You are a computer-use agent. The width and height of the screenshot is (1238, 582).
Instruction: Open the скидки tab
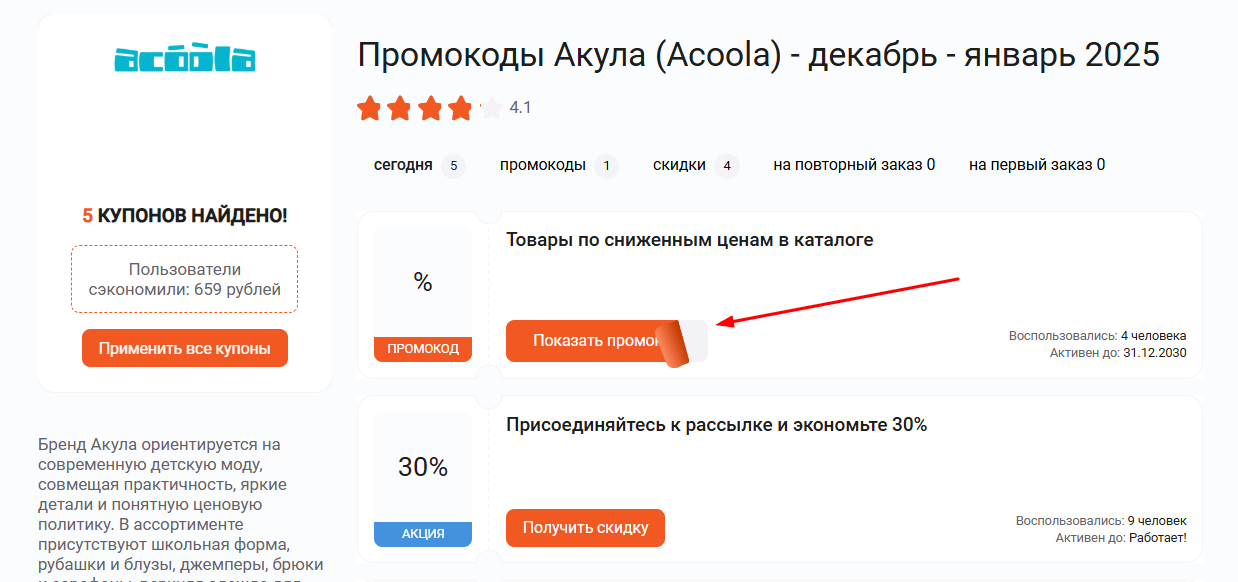point(678,165)
